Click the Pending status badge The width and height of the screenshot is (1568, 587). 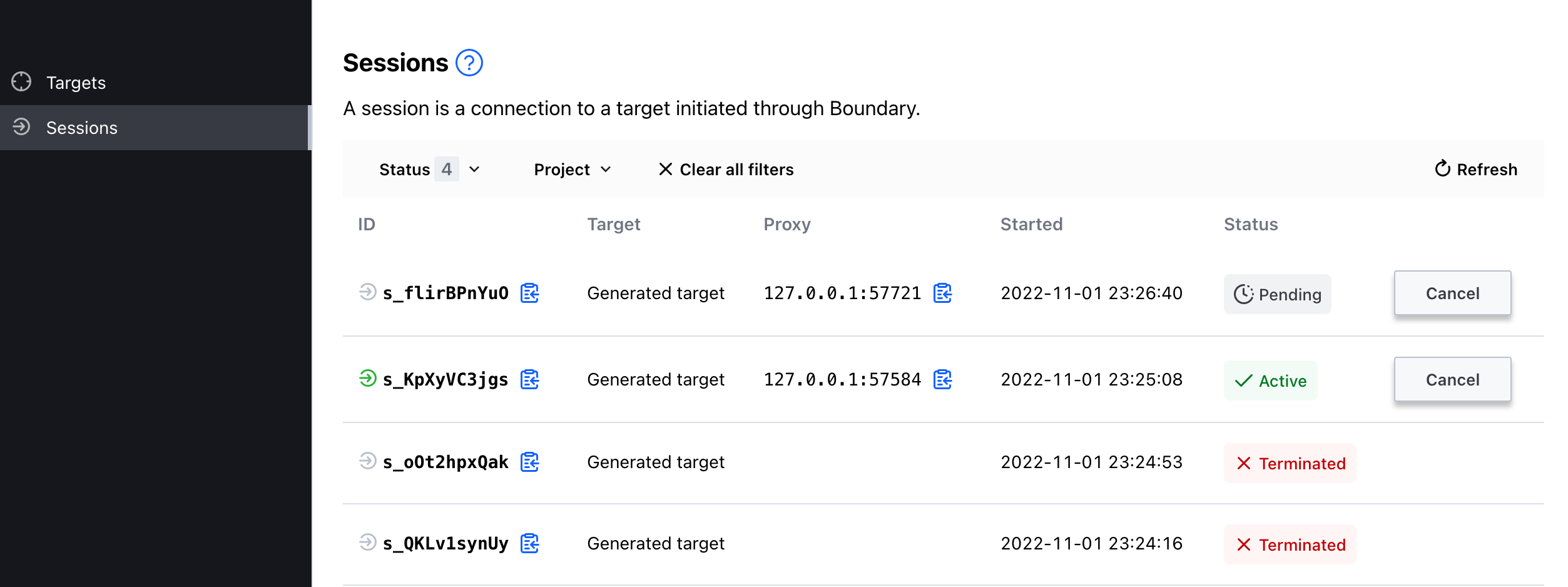(x=1278, y=294)
